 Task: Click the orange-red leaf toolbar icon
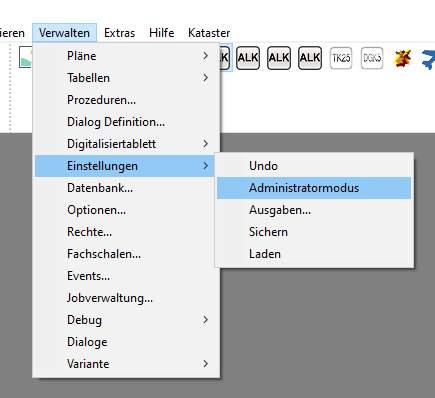402,58
